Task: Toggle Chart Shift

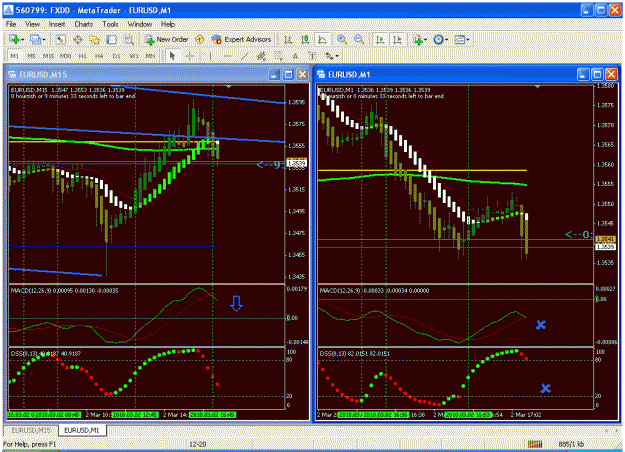Action: (x=397, y=39)
